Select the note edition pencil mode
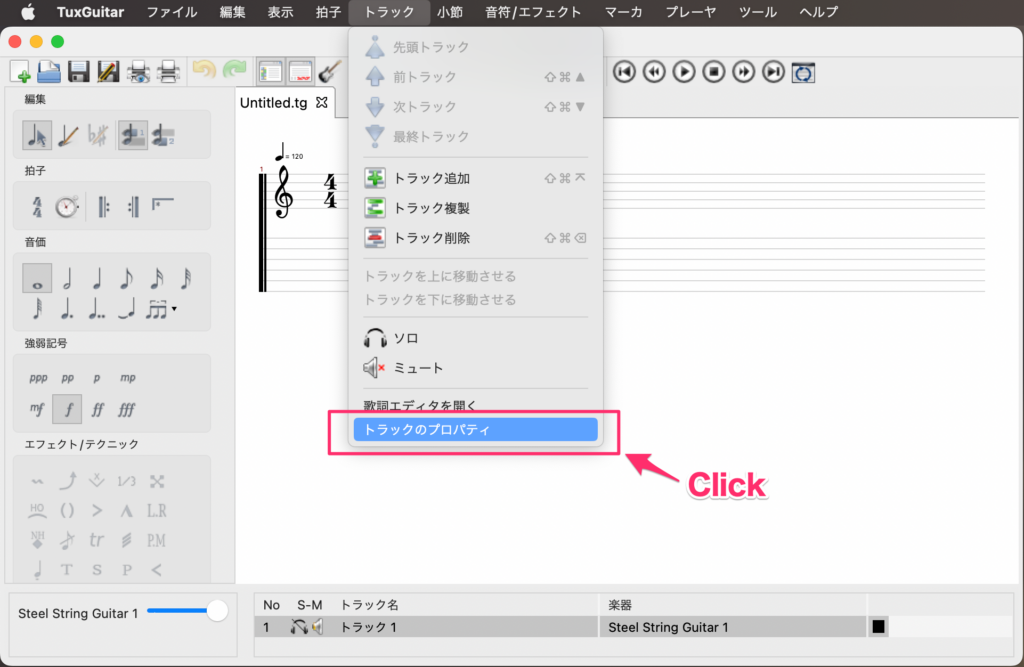 pos(67,136)
